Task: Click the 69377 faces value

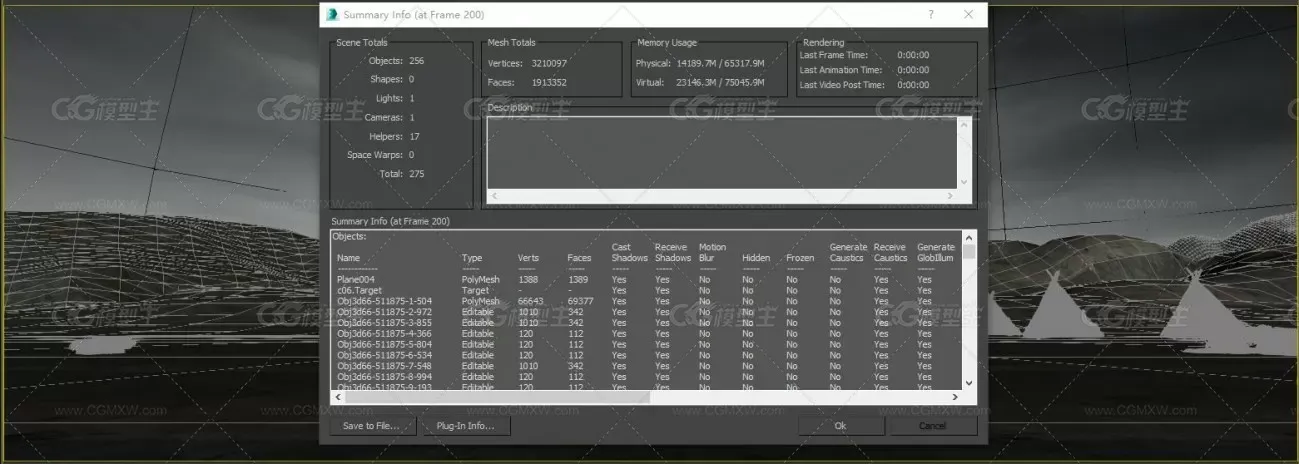Action: (x=580, y=300)
